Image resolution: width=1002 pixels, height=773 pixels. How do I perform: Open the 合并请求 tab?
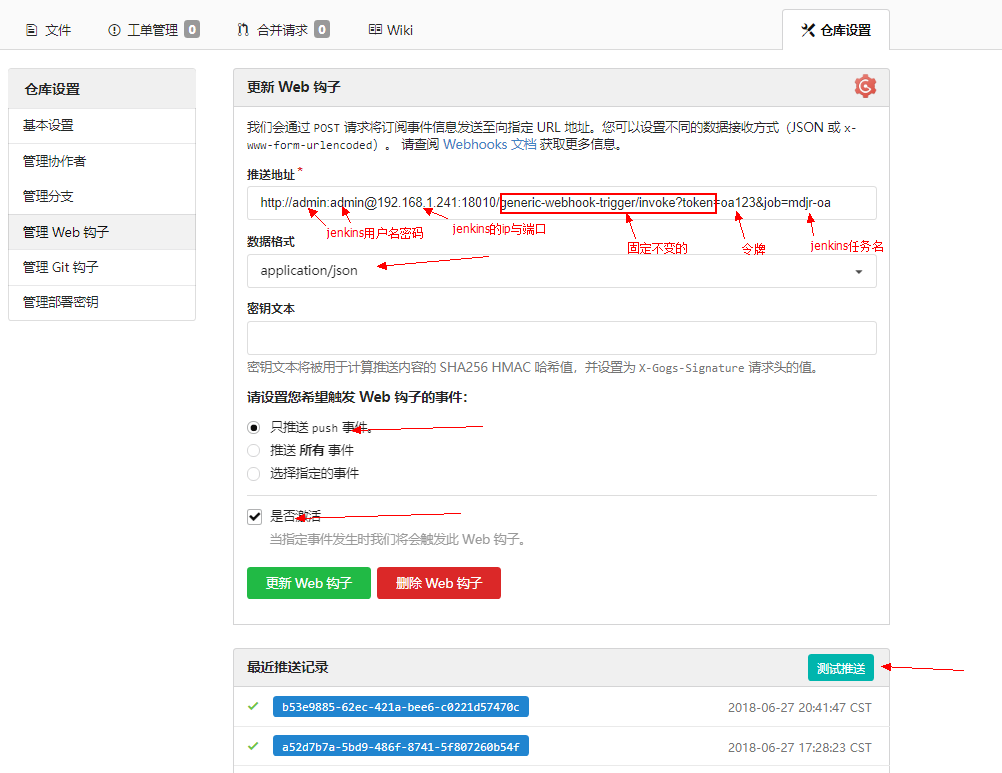tap(283, 30)
